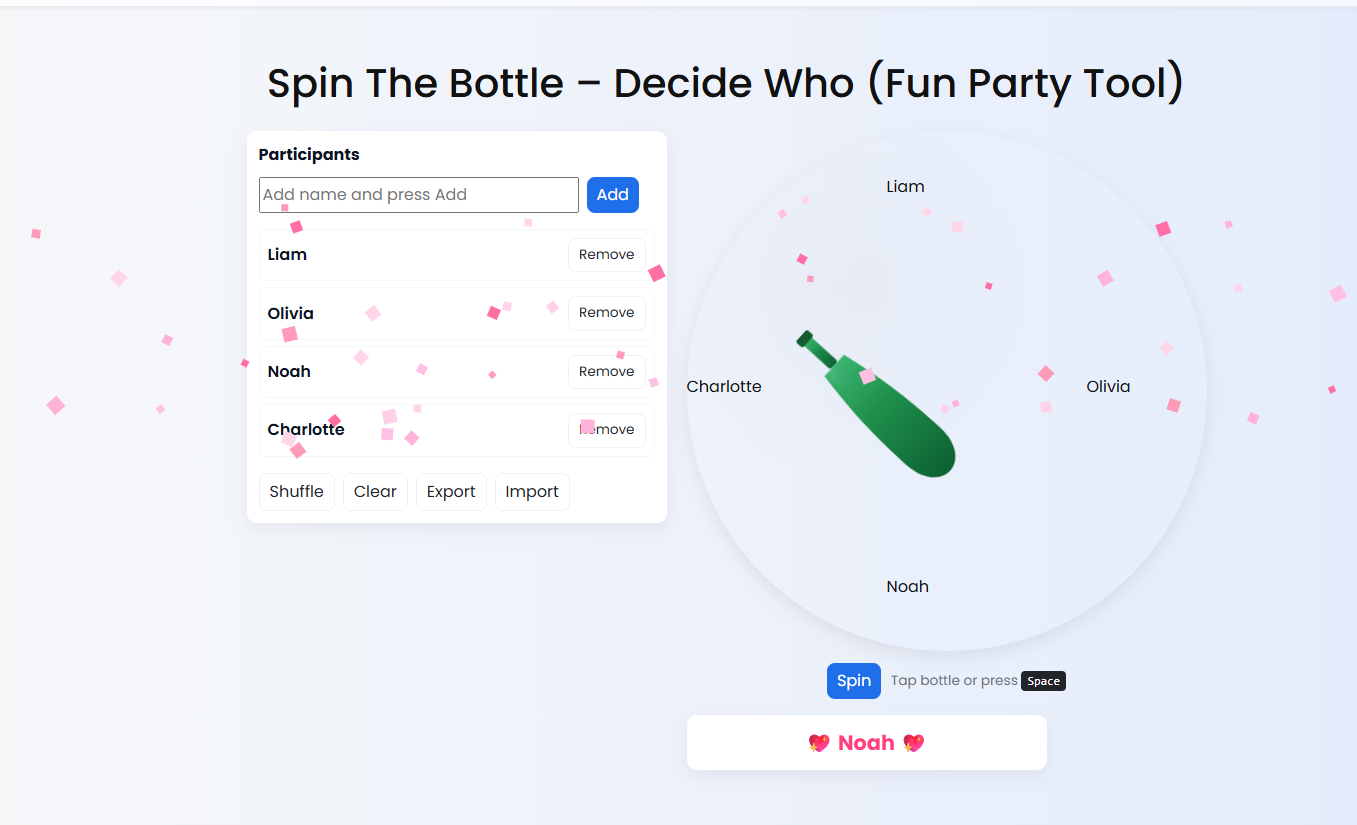Remove Noah from the participants list
1357x825 pixels.
point(606,371)
